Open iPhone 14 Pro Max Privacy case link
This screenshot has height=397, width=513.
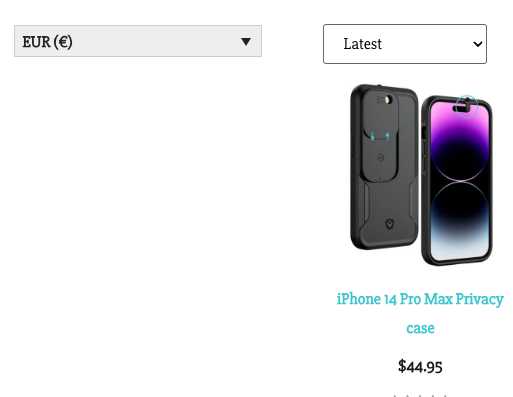(x=420, y=313)
